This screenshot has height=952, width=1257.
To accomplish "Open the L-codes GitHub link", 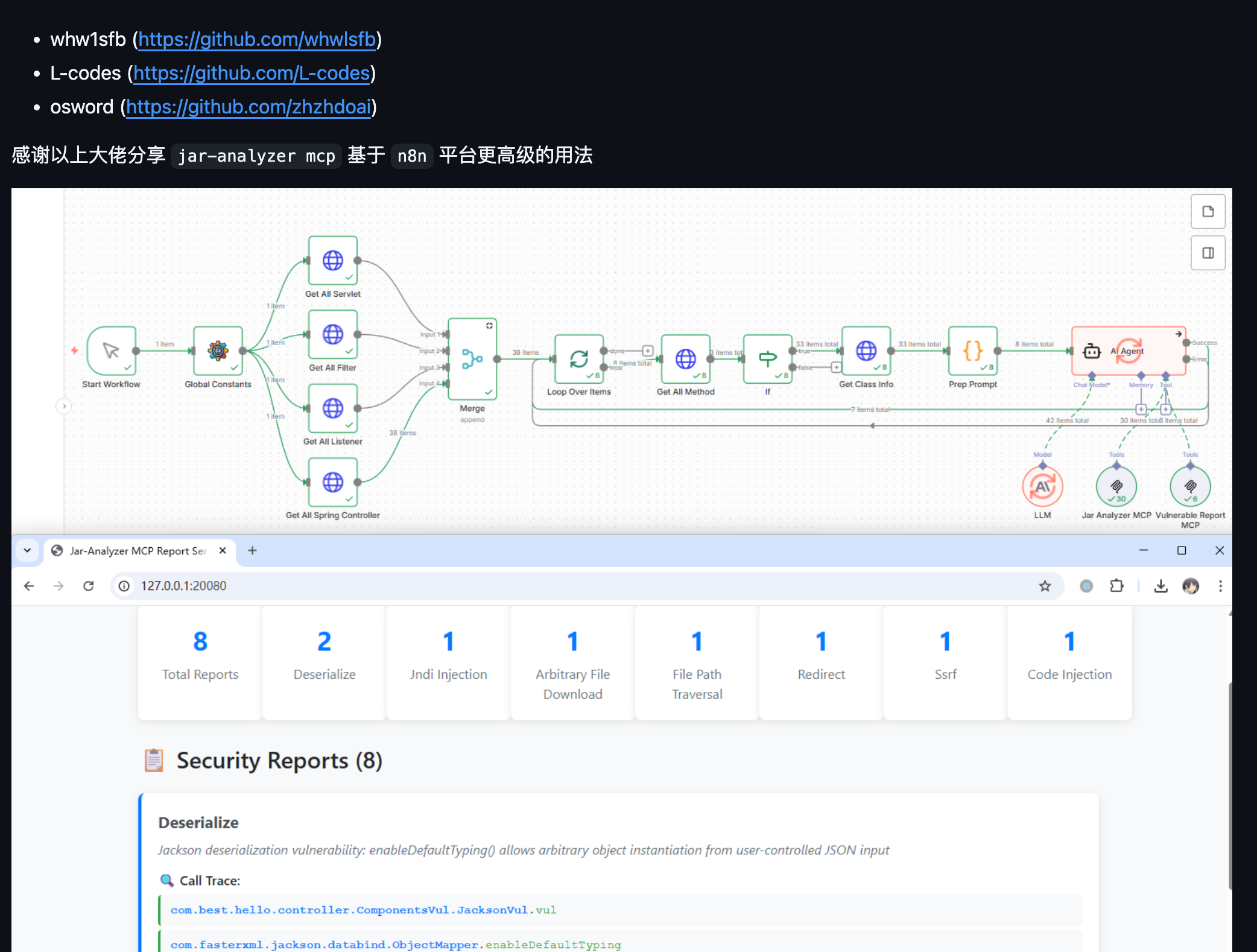I will coord(252,73).
